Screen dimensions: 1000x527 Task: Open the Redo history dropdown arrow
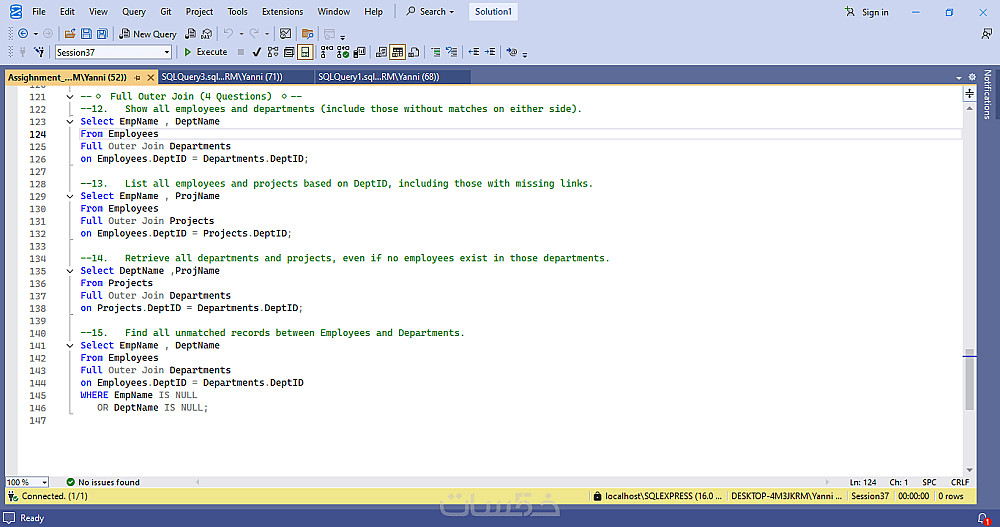[x=267, y=34]
